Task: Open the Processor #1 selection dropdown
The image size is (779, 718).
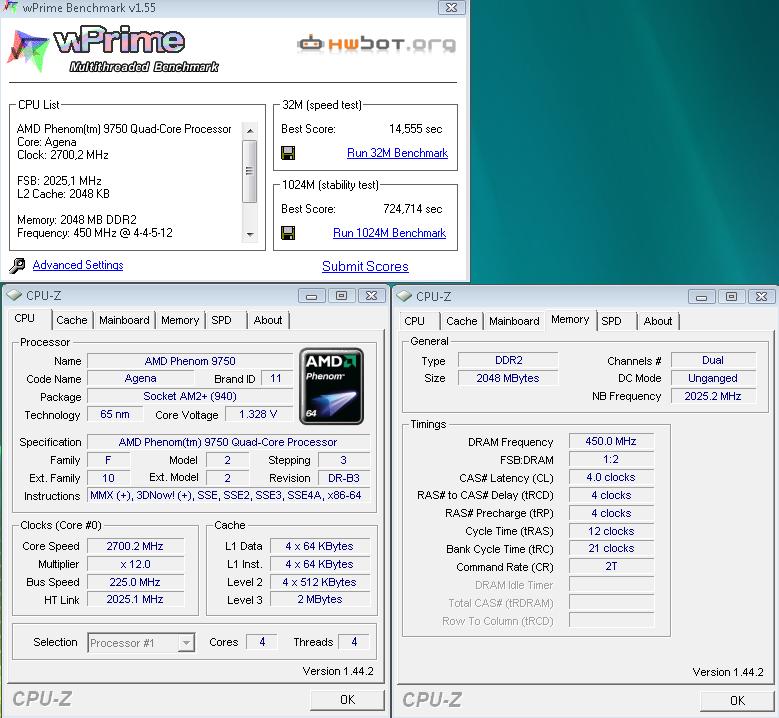Action: 186,642
